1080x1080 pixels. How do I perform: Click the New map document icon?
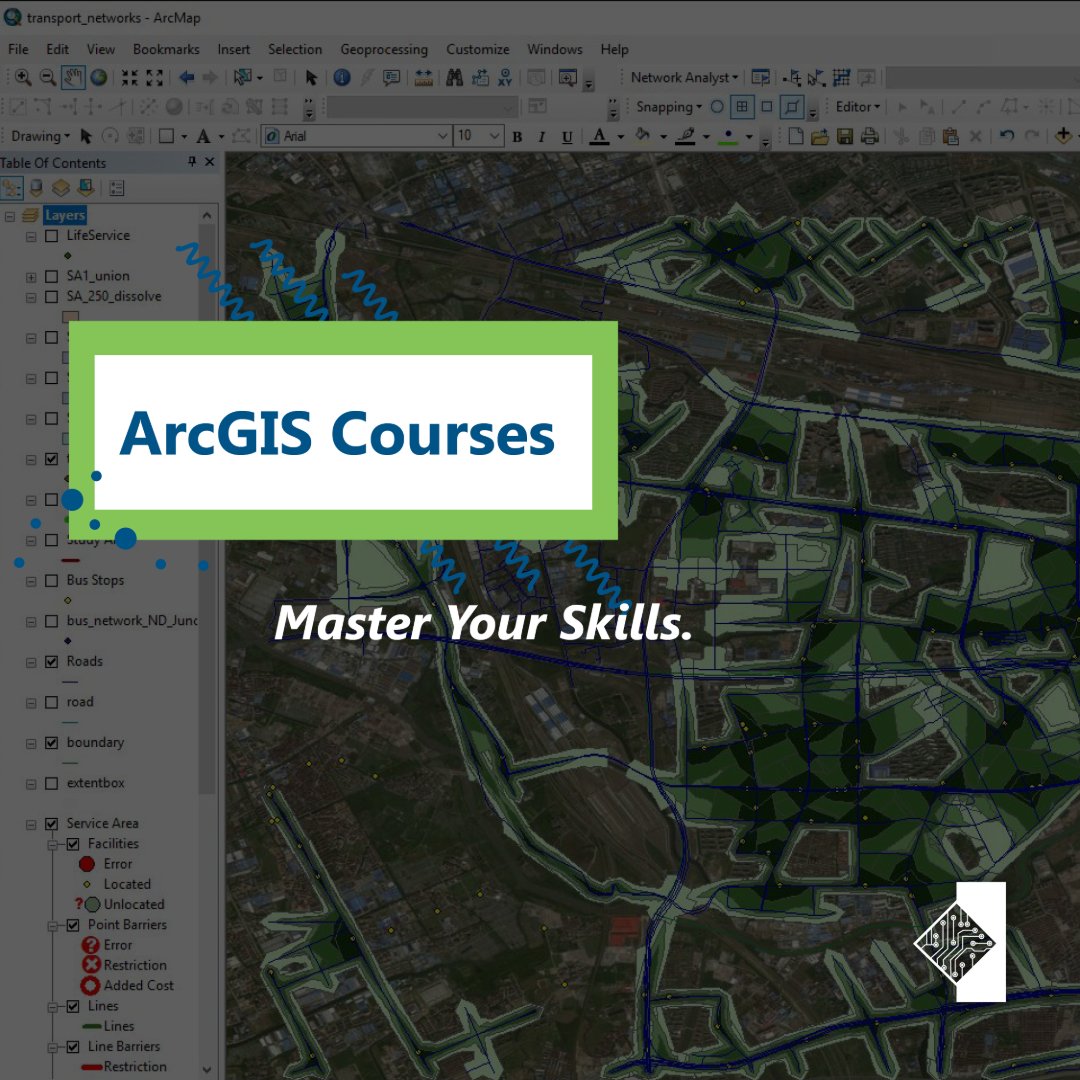point(796,136)
